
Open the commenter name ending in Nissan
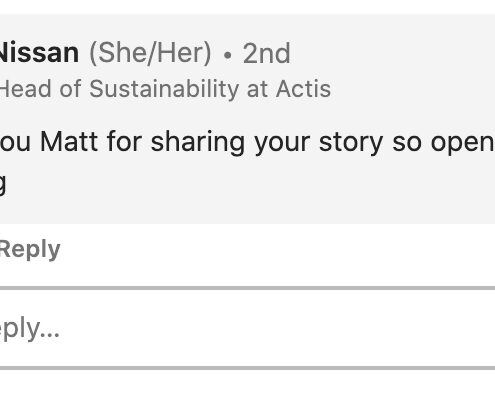click(39, 53)
